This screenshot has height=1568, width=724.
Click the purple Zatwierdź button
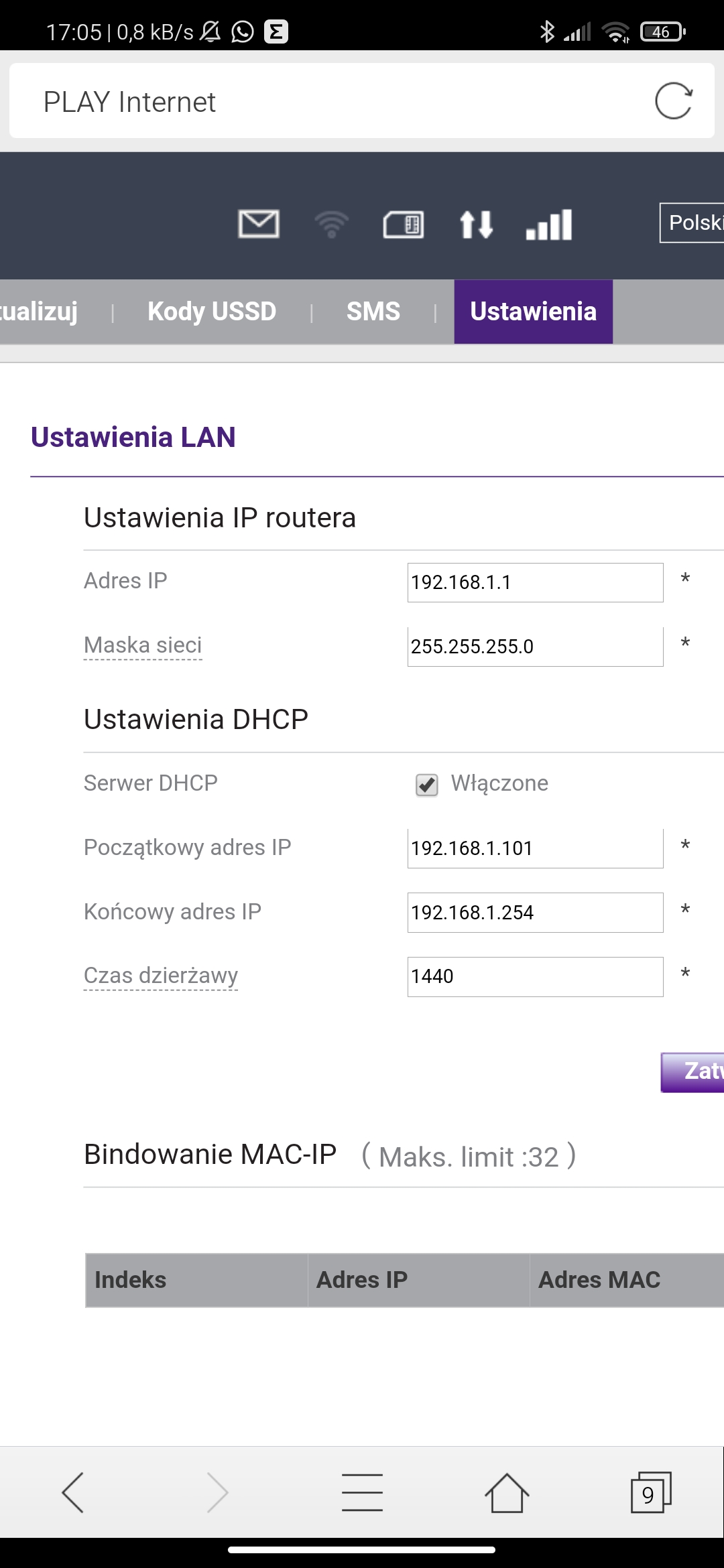pos(692,1072)
